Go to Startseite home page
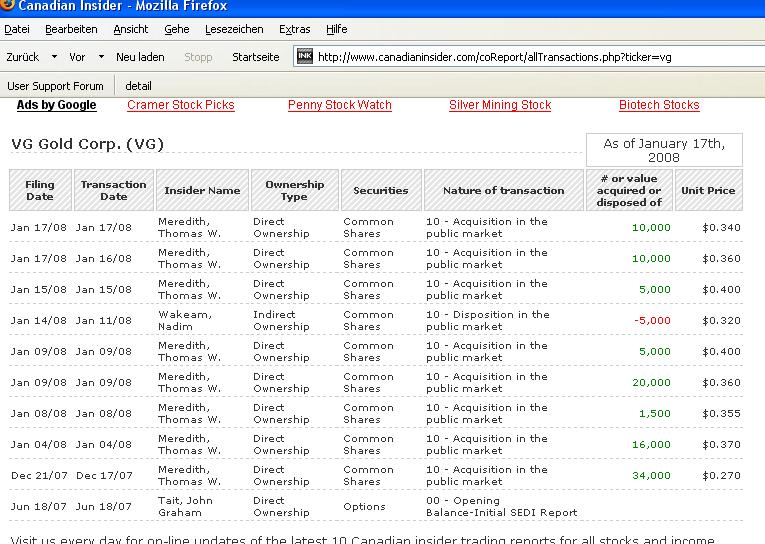This screenshot has width=765, height=544. pyautogui.click(x=256, y=57)
